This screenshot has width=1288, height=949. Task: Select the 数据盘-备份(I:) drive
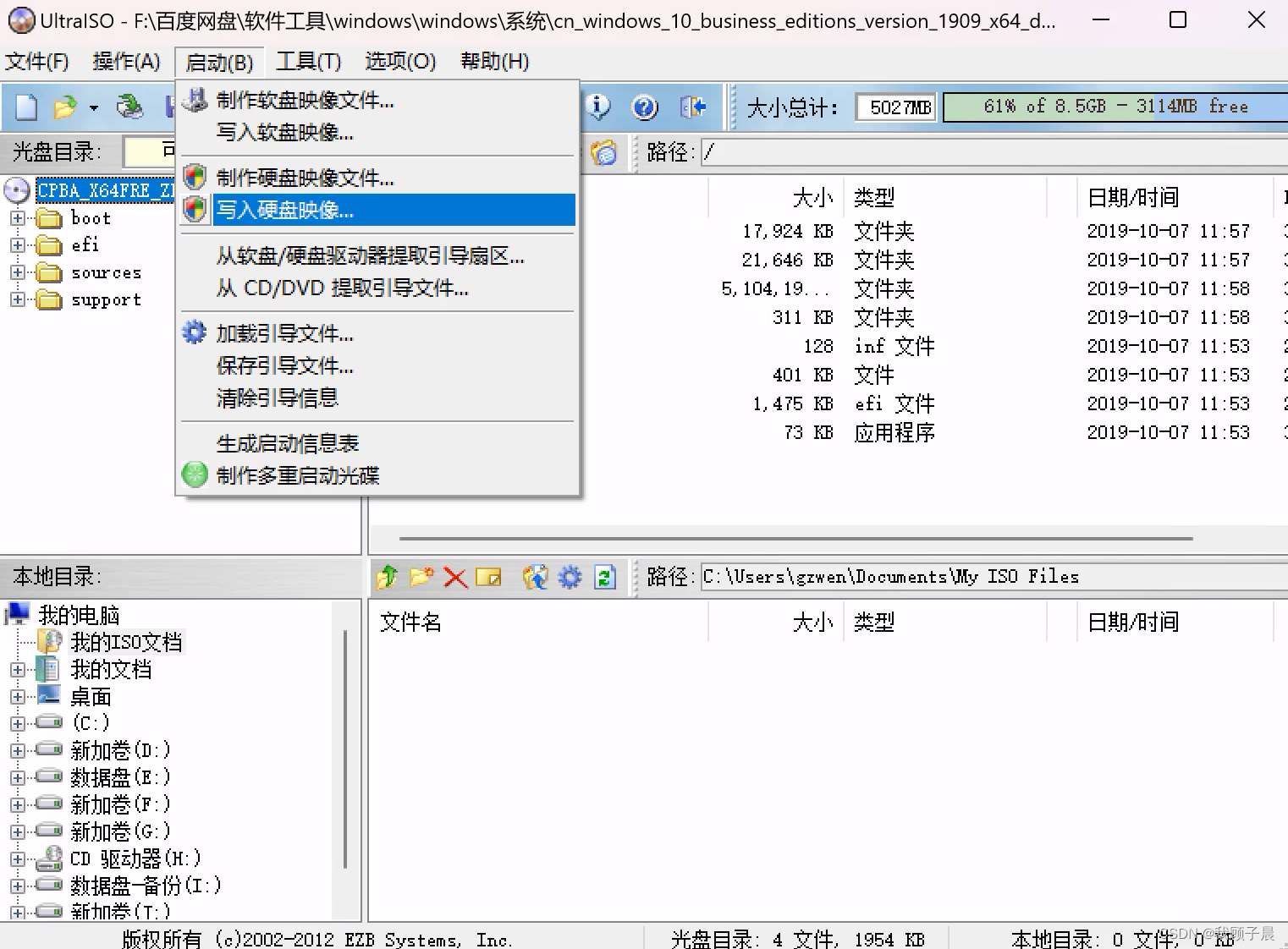click(146, 886)
